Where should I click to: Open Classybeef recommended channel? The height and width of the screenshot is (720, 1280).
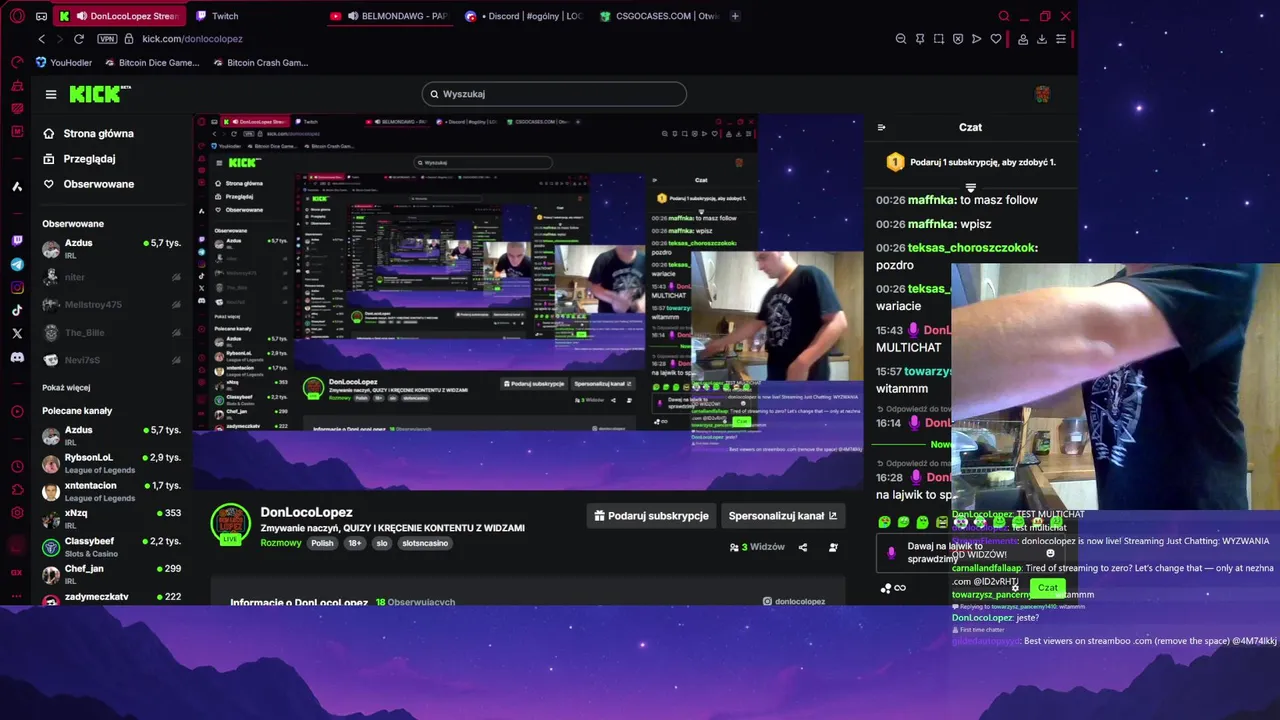[112, 547]
